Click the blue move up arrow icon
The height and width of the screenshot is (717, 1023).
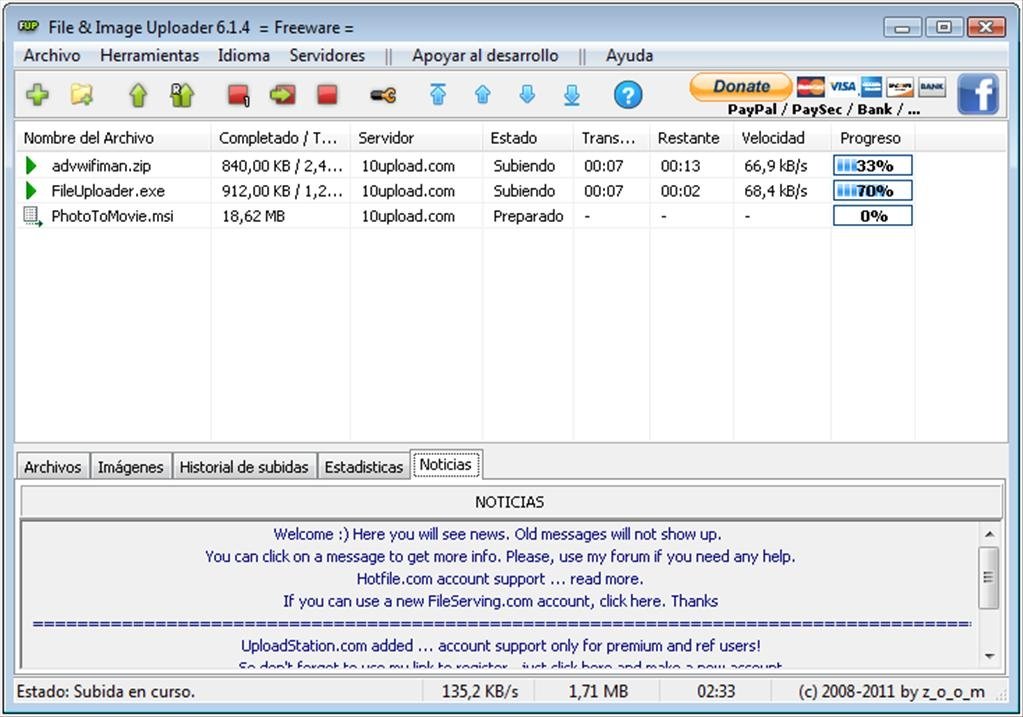[x=483, y=95]
